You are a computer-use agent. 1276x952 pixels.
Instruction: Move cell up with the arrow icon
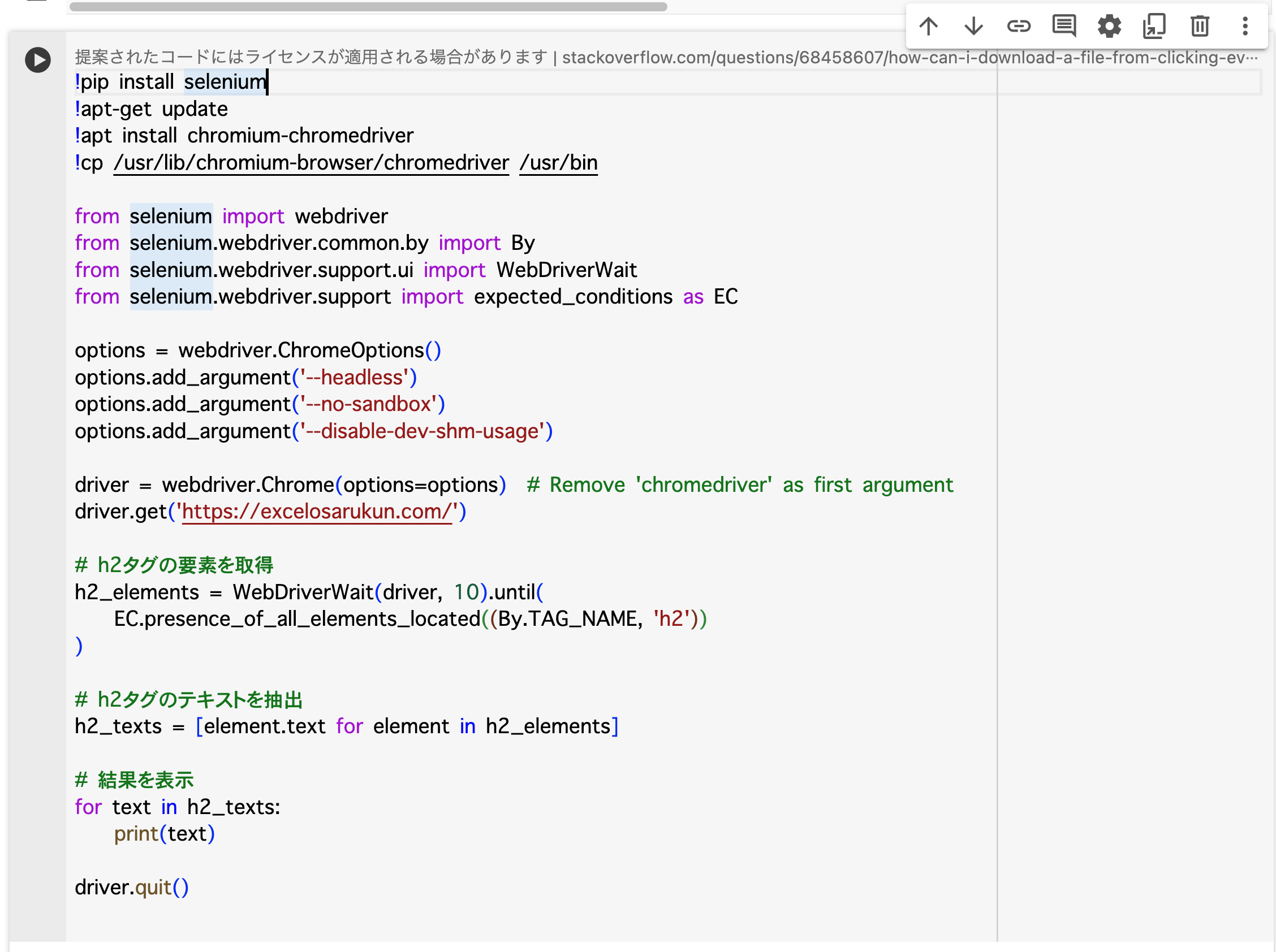coord(928,27)
